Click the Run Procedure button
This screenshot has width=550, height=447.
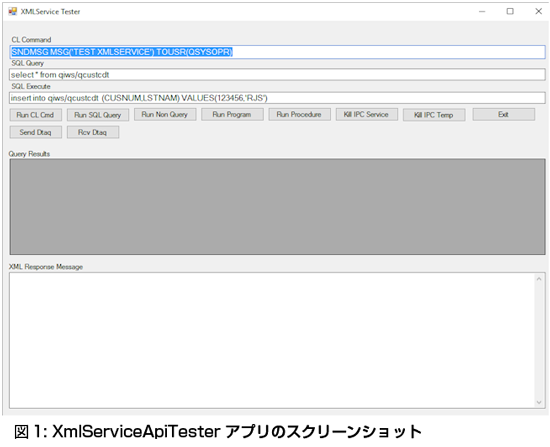click(299, 114)
